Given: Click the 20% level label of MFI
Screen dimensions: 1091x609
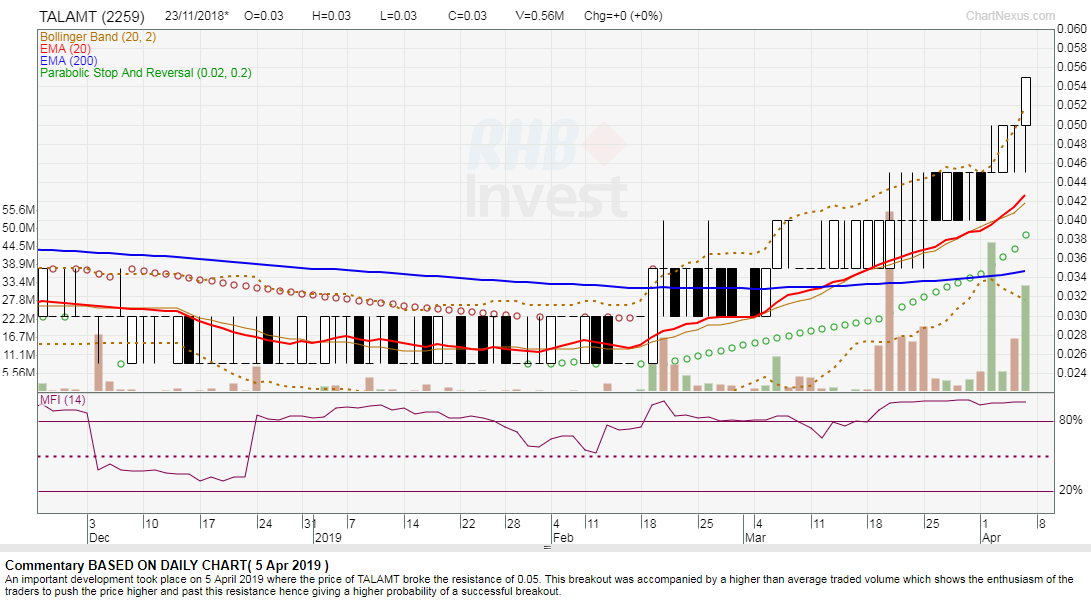Looking at the screenshot, I should pos(1070,489).
